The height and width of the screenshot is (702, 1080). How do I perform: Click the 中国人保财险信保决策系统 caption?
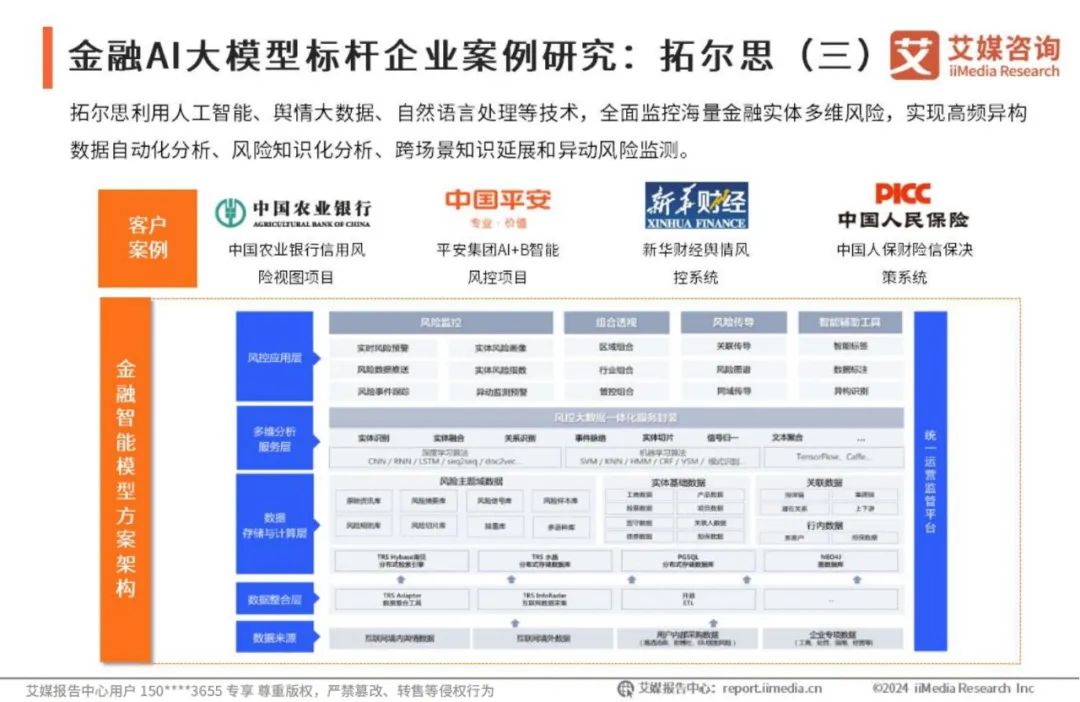(904, 263)
